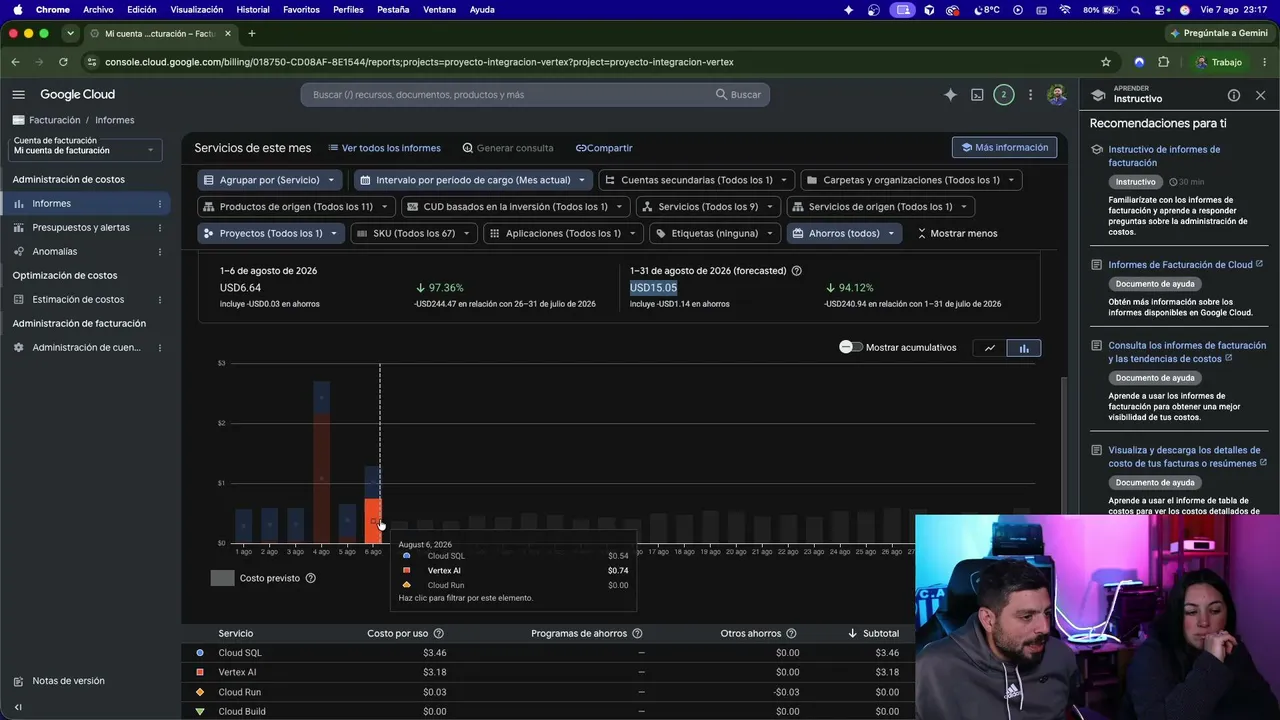Click the Compartir link

click(x=604, y=148)
